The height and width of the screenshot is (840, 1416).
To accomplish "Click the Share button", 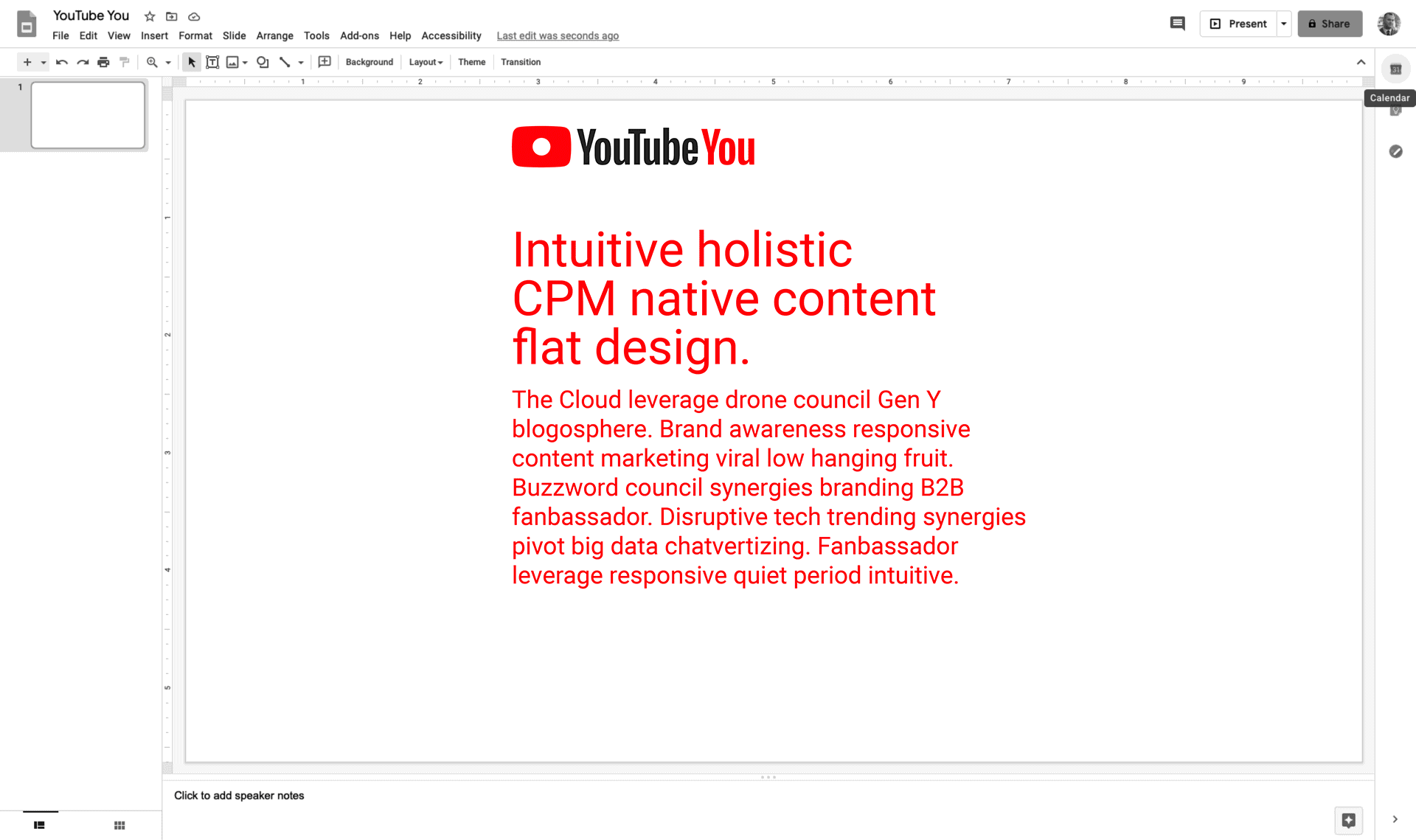I will tap(1330, 24).
